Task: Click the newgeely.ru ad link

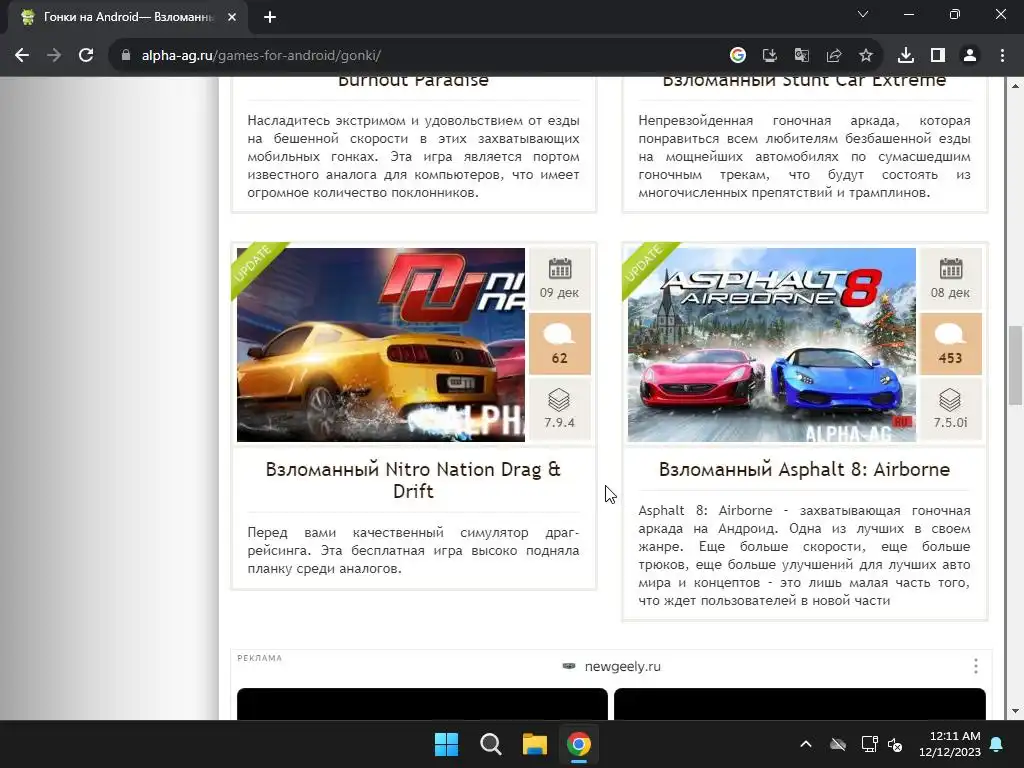Action: coord(622,667)
